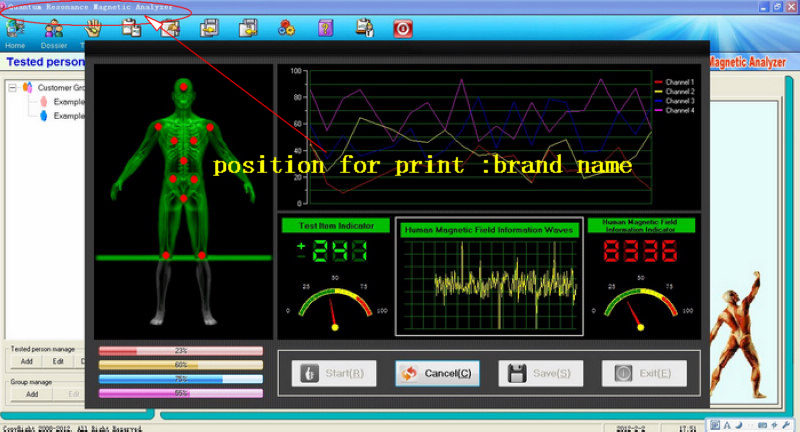Image resolution: width=800 pixels, height=432 pixels.
Task: Select the first Example person with pink icon
Action: tap(68, 101)
